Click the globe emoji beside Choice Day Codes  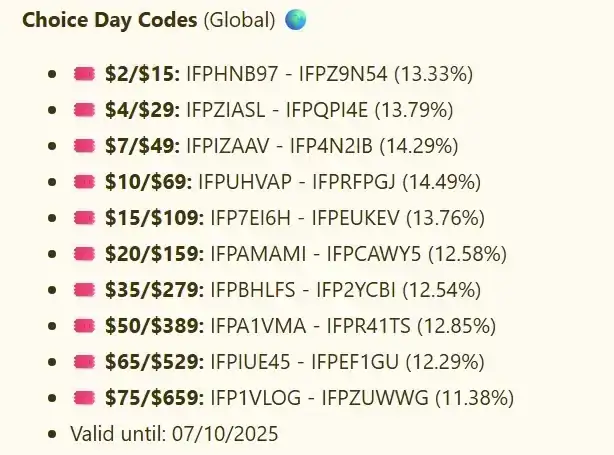click(296, 20)
